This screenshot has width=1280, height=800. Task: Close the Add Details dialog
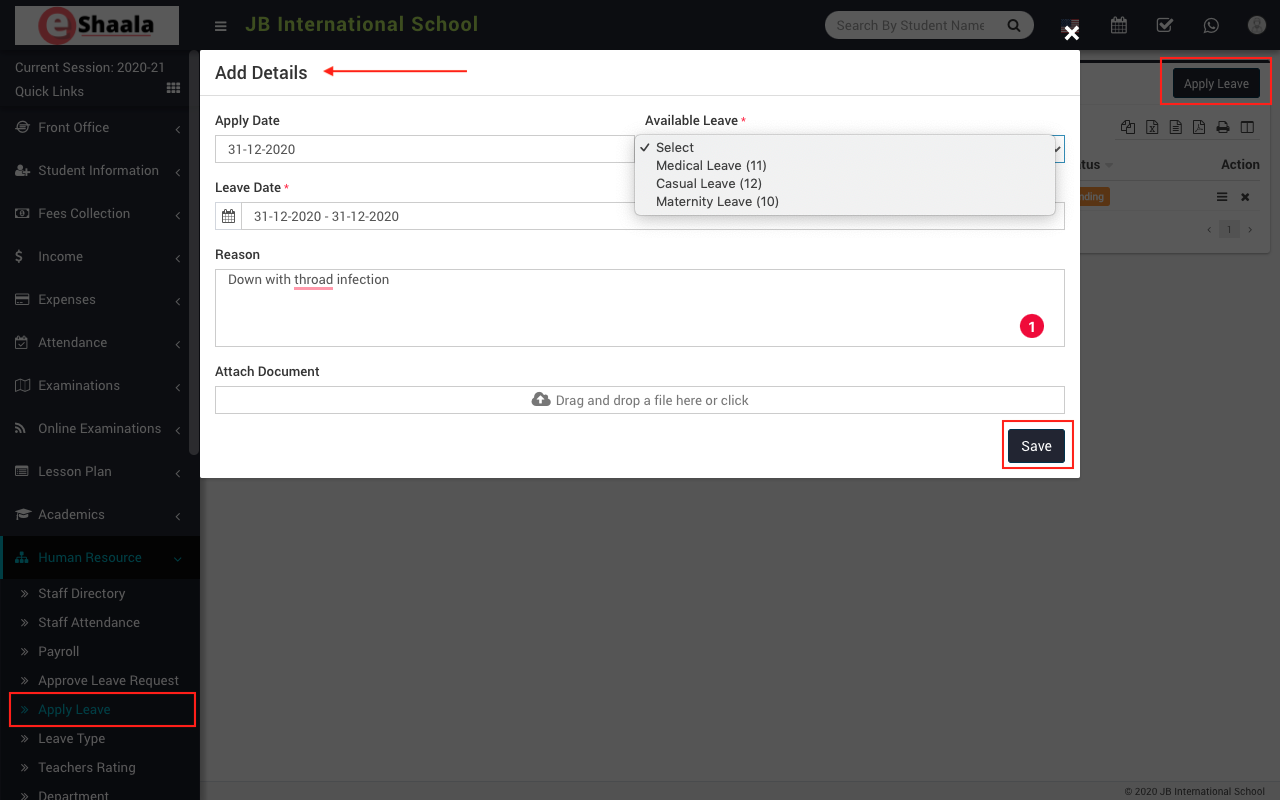pos(1071,34)
